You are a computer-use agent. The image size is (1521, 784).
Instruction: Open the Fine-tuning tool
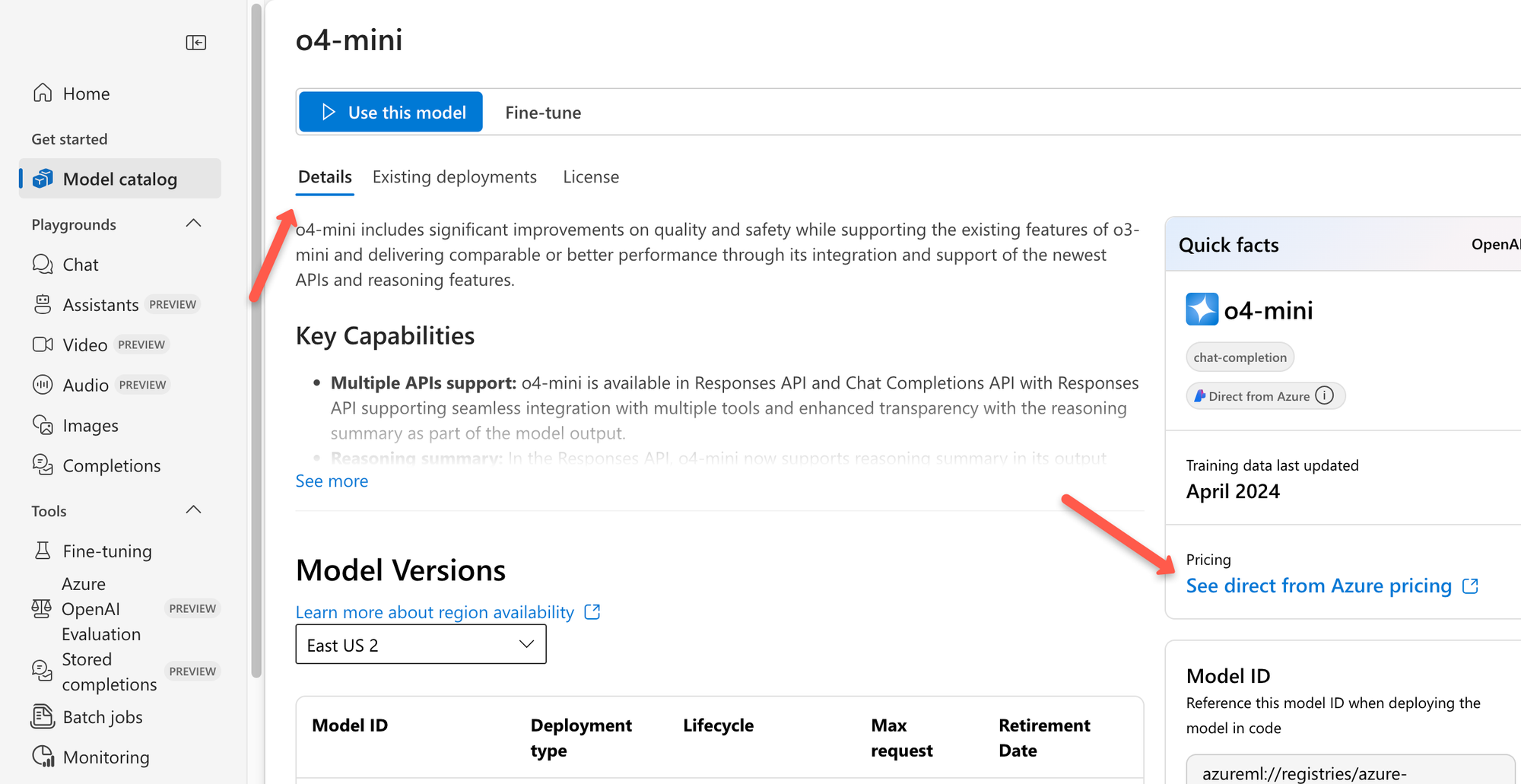(x=107, y=550)
